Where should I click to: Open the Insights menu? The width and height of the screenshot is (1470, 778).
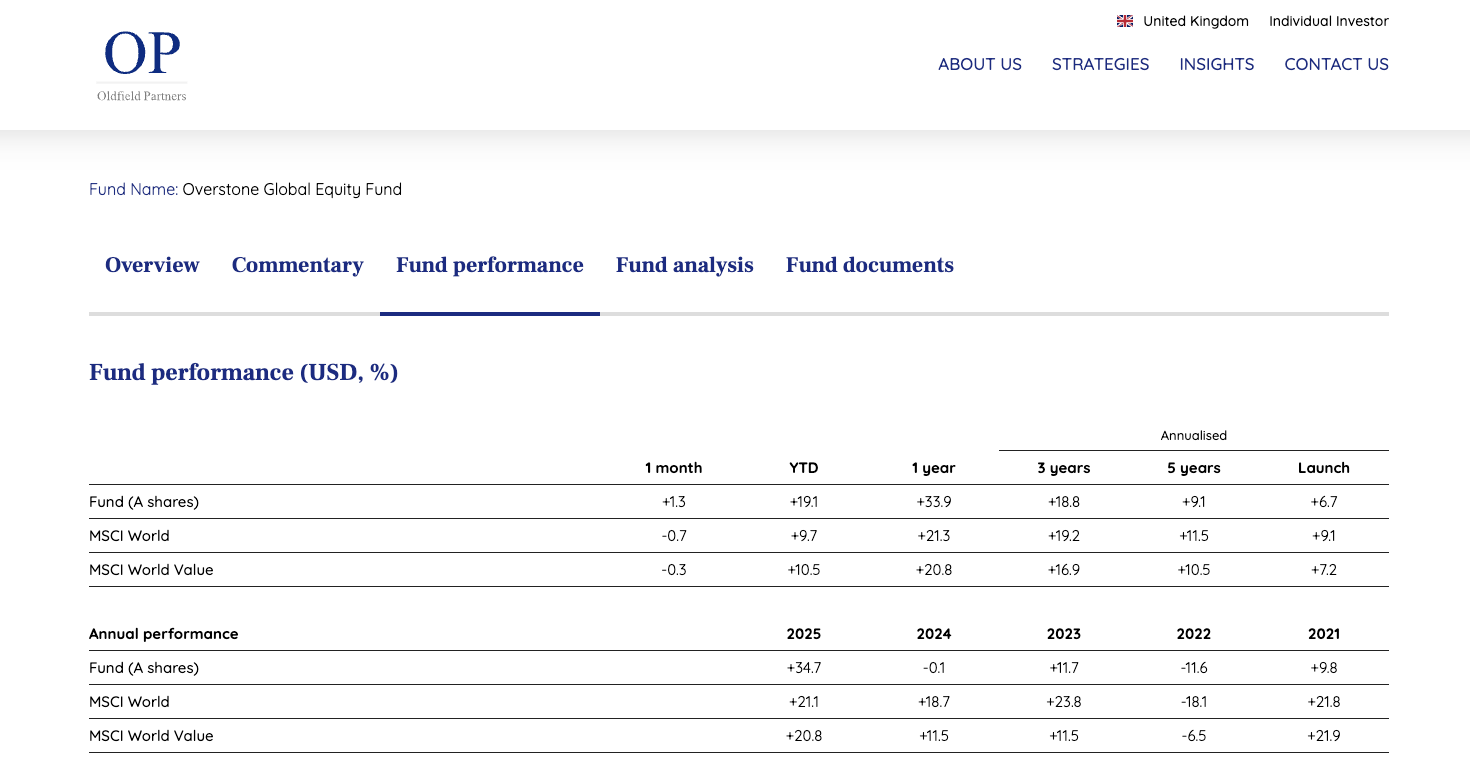pyautogui.click(x=1217, y=64)
